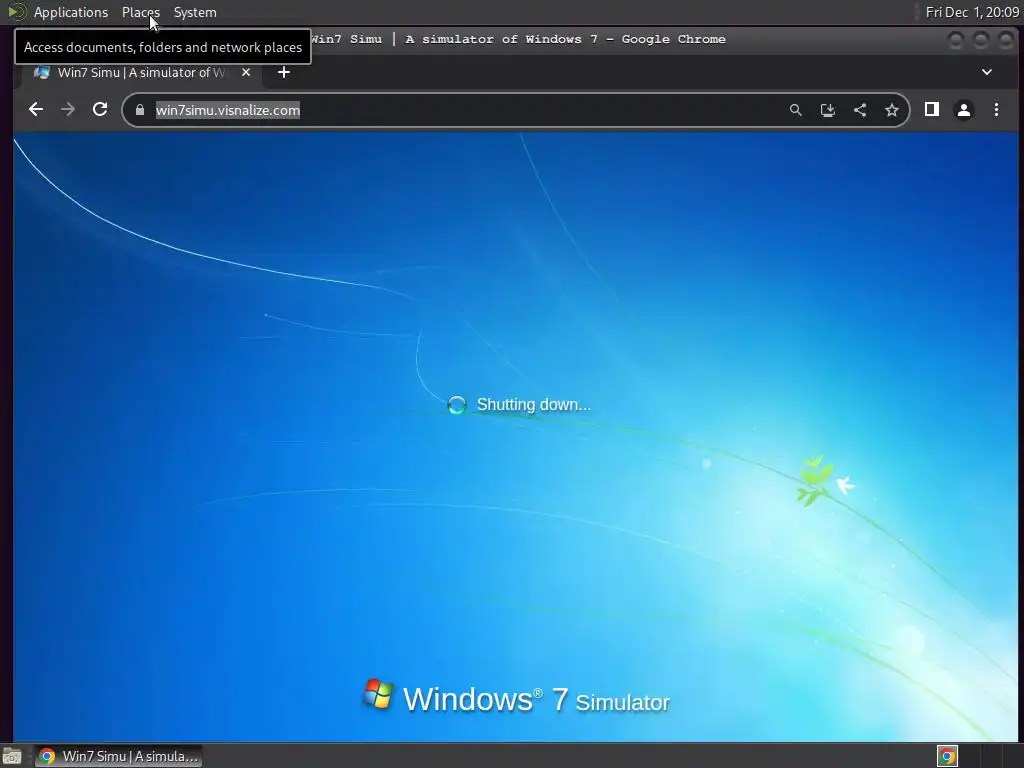Click the Chrome icon in bottom-right panel
This screenshot has width=1024, height=768.
[947, 756]
